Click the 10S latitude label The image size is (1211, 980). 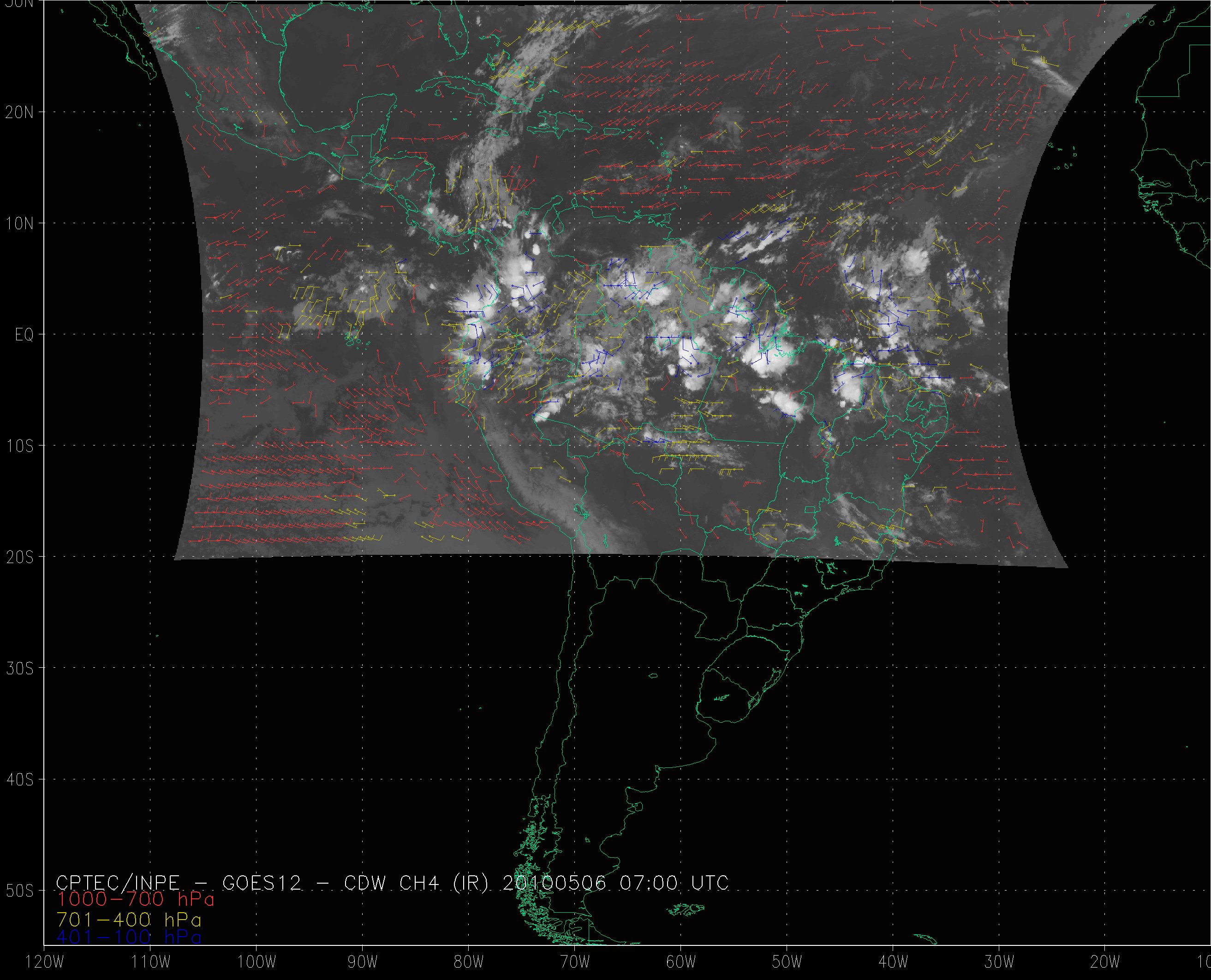coord(20,446)
